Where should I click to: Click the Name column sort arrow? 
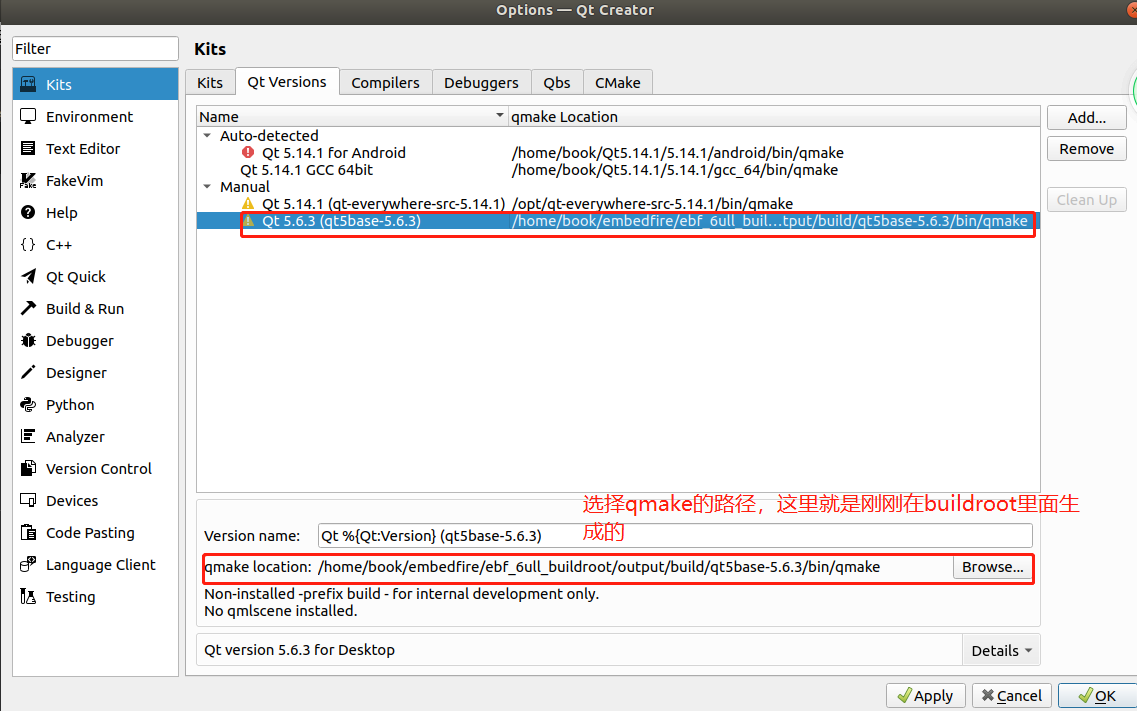click(x=500, y=116)
